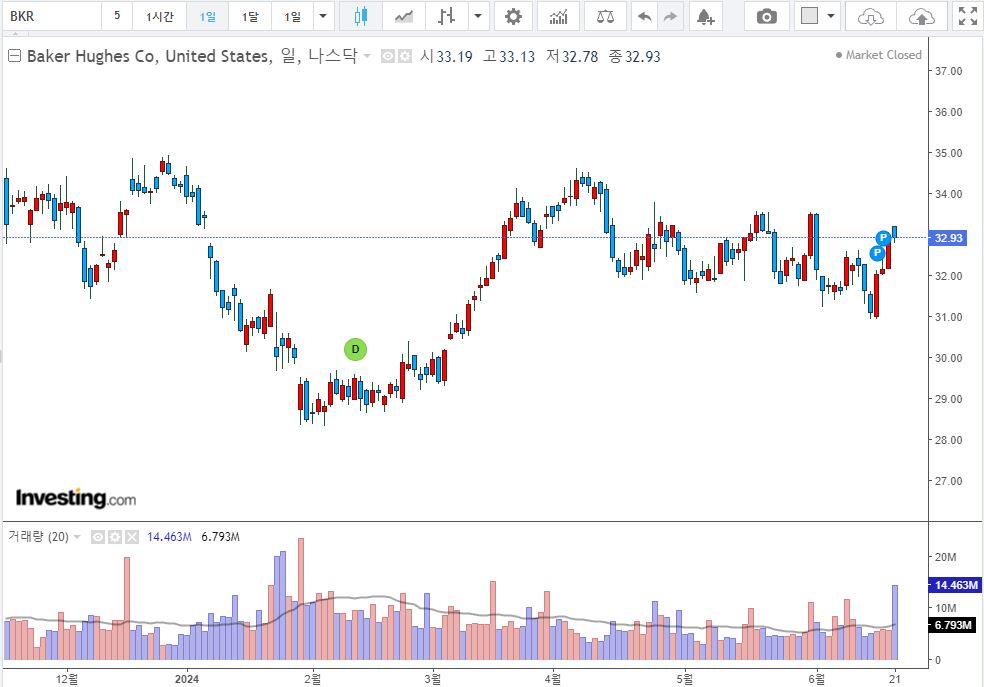Select the 1시간 hourly interval
The image size is (984, 687).
[x=159, y=16]
